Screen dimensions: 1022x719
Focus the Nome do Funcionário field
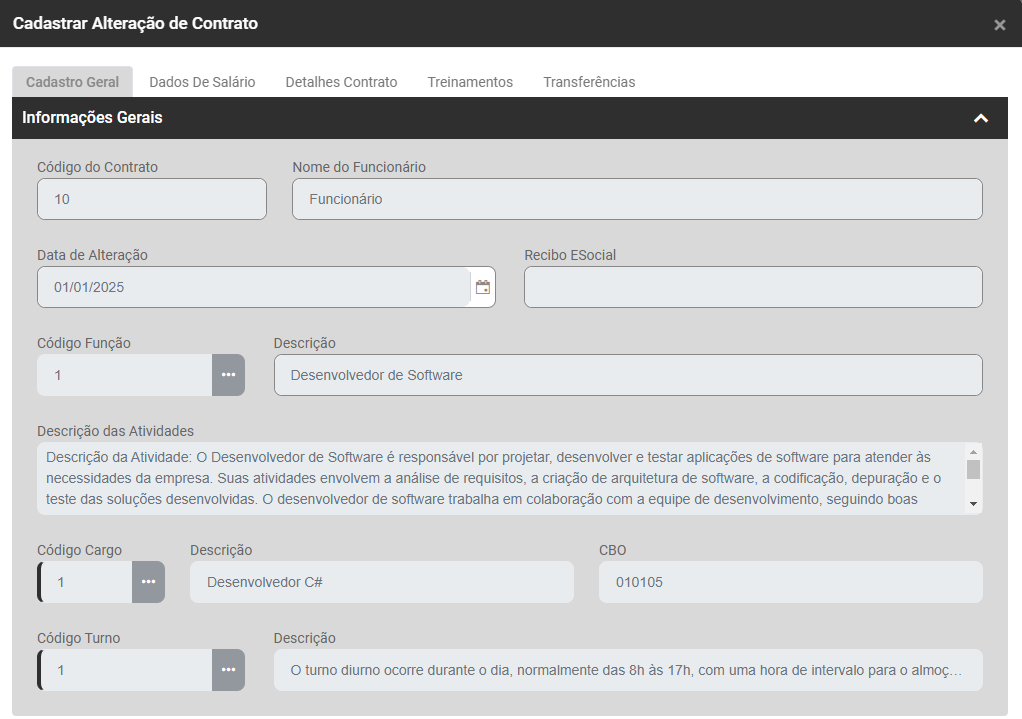point(637,199)
